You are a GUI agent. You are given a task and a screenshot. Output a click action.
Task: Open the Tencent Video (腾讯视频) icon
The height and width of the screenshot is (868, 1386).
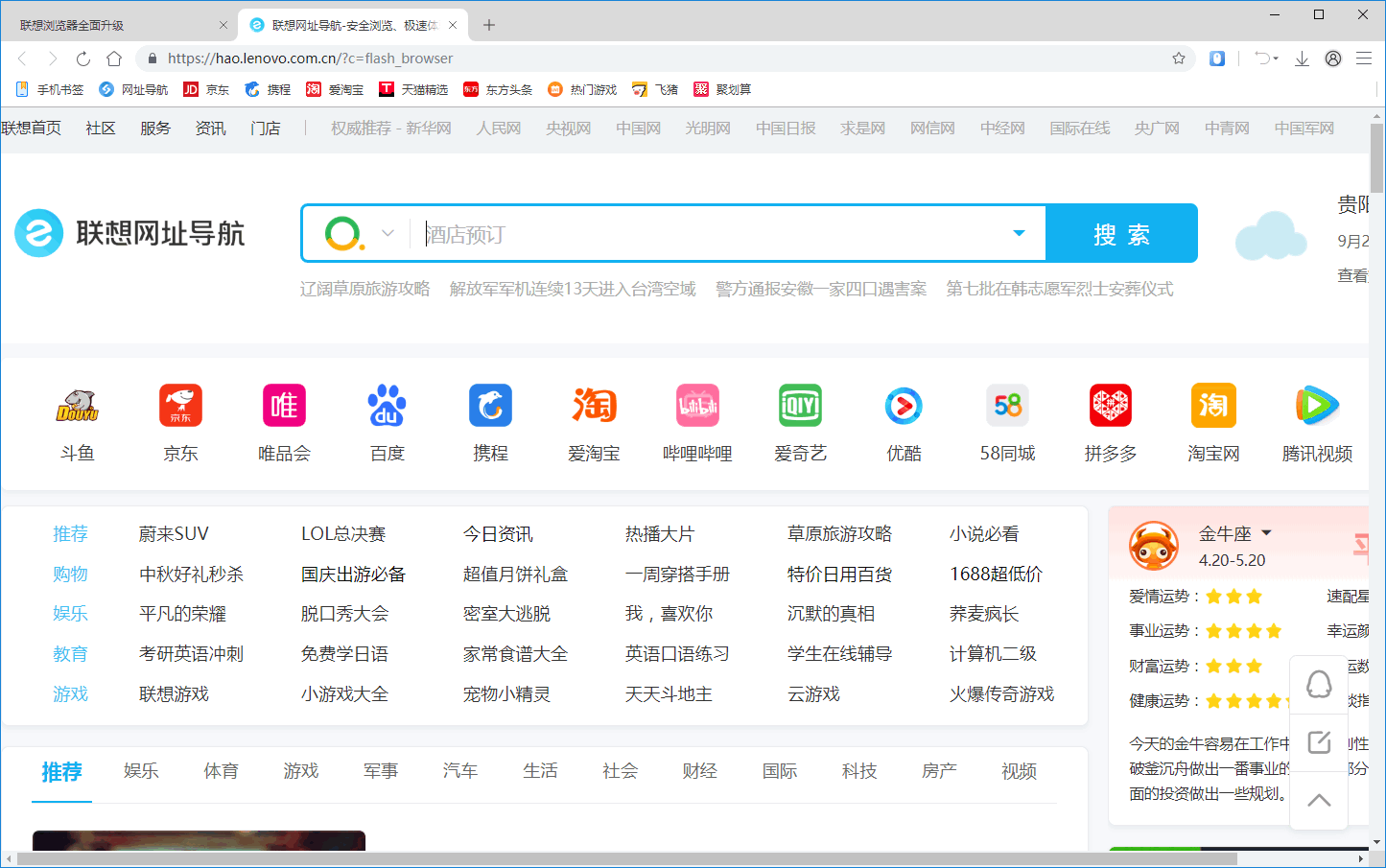(x=1317, y=406)
